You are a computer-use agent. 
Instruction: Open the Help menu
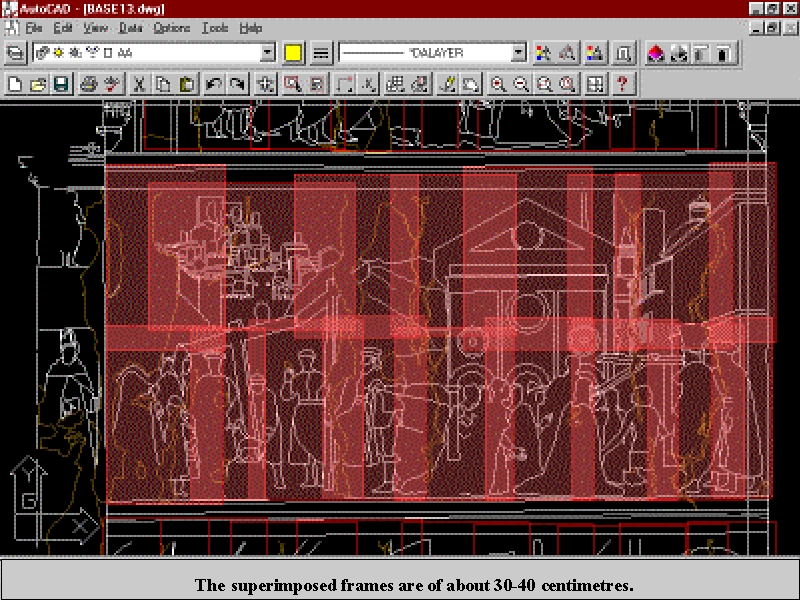click(x=251, y=28)
